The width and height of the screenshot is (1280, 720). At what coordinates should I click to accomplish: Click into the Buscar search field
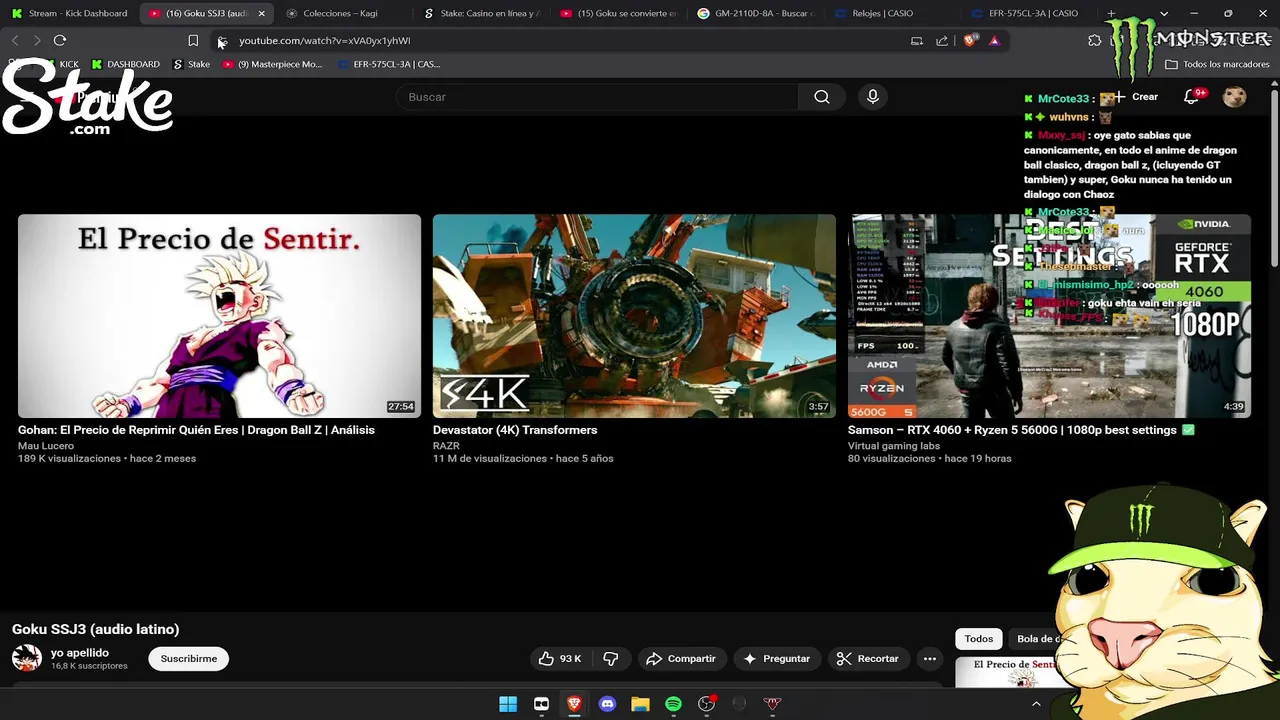tap(597, 97)
